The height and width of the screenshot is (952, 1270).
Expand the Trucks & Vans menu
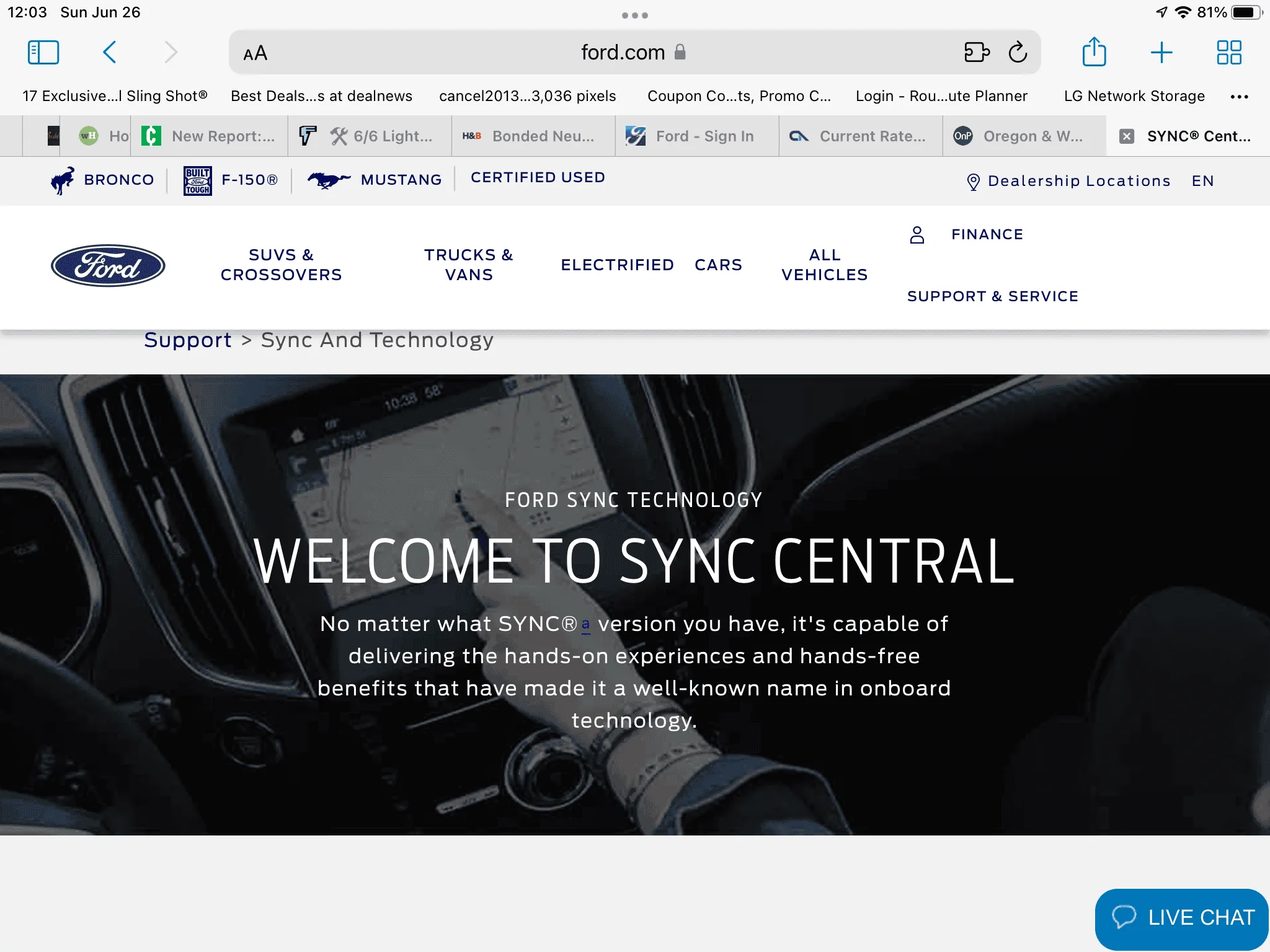point(469,265)
